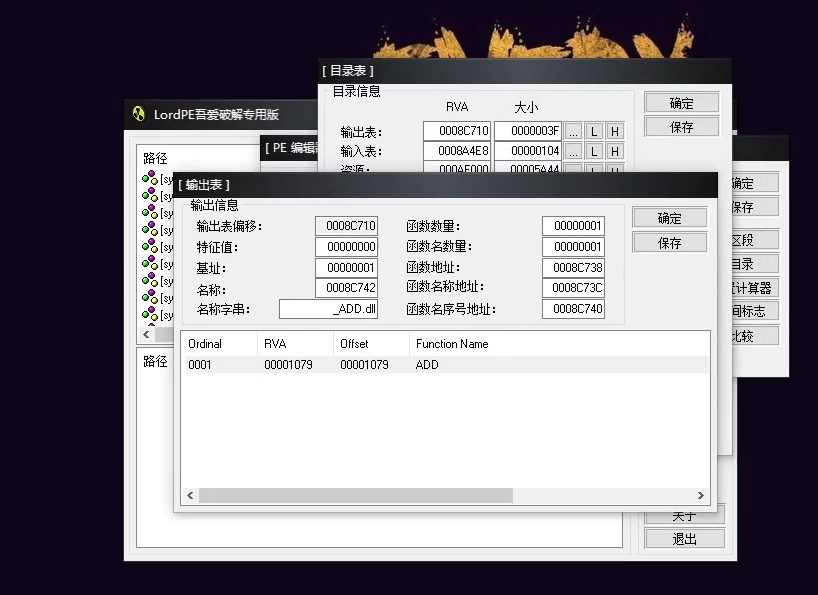Image resolution: width=818 pixels, height=595 pixels.
Task: Click the second process icon in 路径 list
Action: (x=150, y=195)
